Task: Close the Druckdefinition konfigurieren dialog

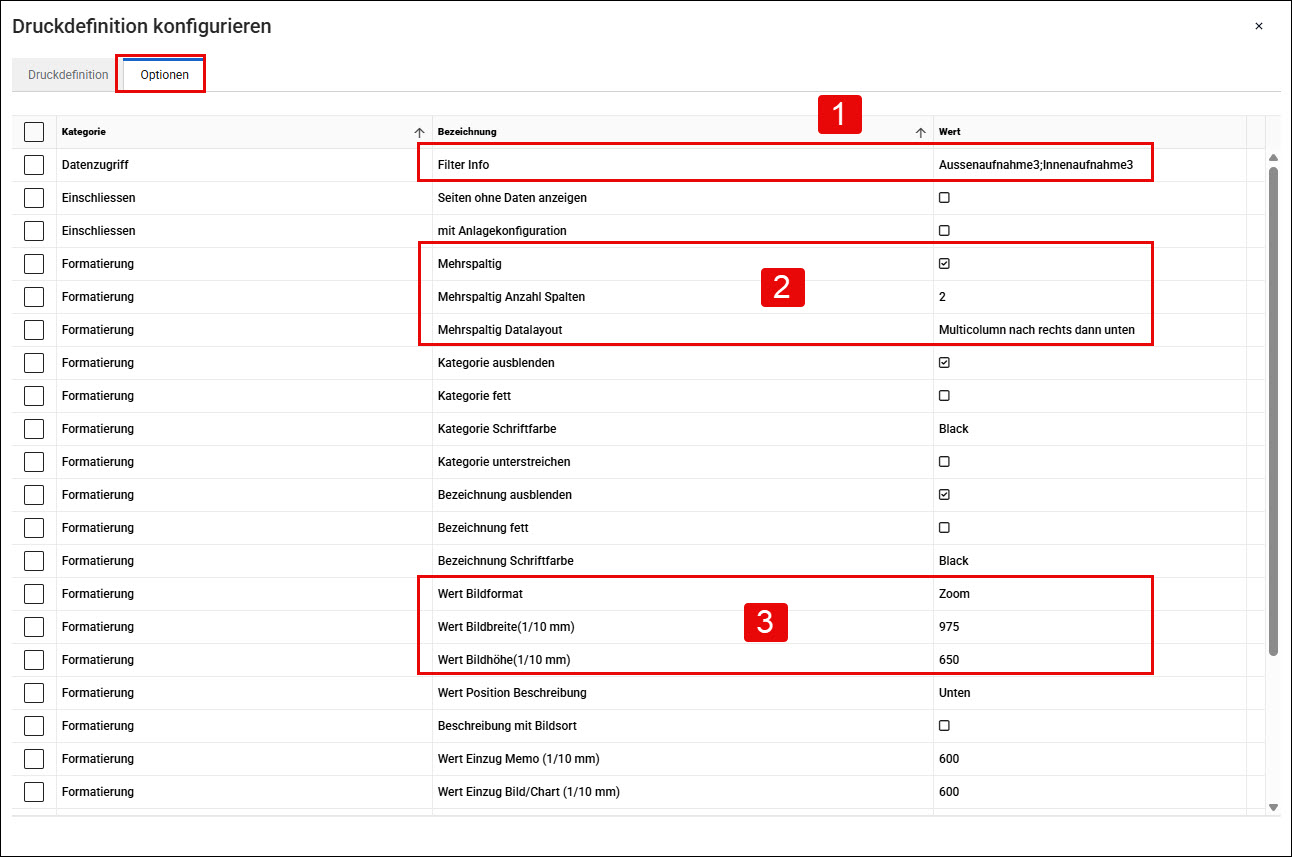Action: [x=1259, y=27]
